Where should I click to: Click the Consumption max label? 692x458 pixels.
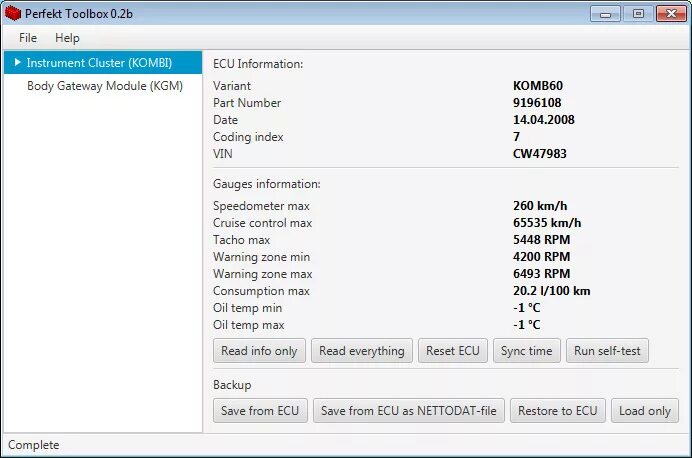[261, 291]
